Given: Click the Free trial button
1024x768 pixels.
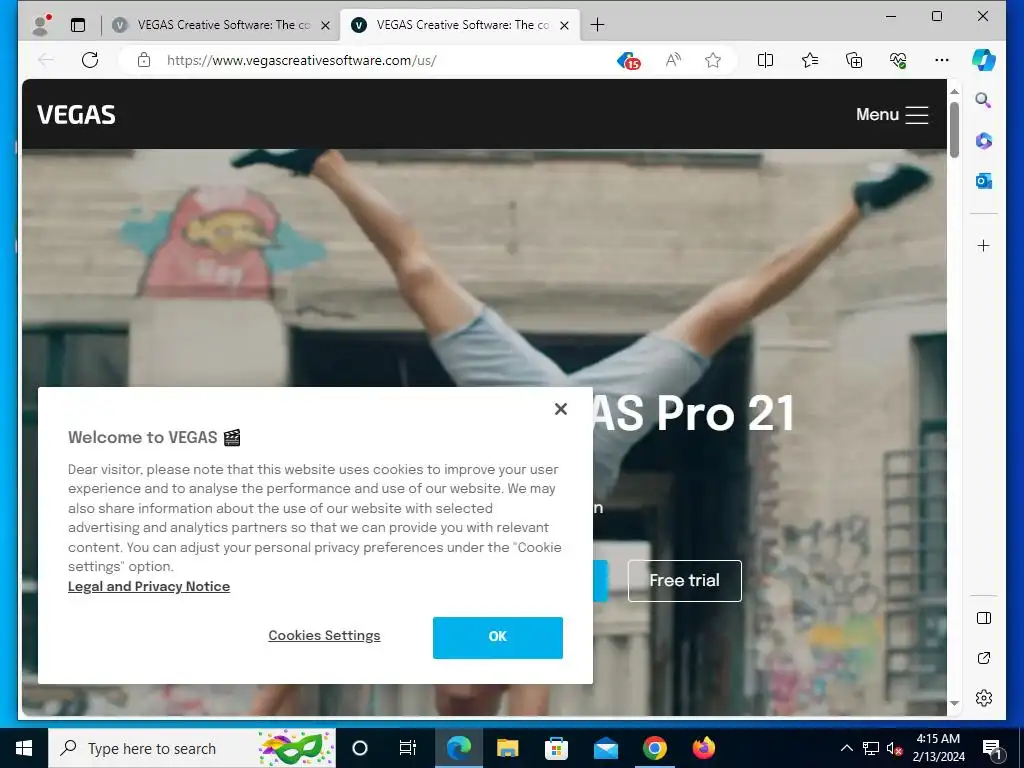Looking at the screenshot, I should point(684,581).
